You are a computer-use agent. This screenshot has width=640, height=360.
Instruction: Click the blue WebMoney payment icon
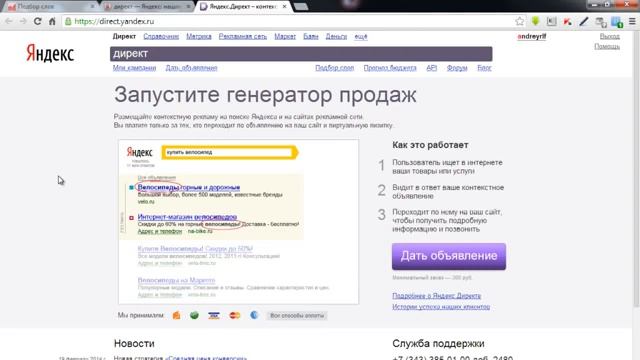(x=254, y=315)
